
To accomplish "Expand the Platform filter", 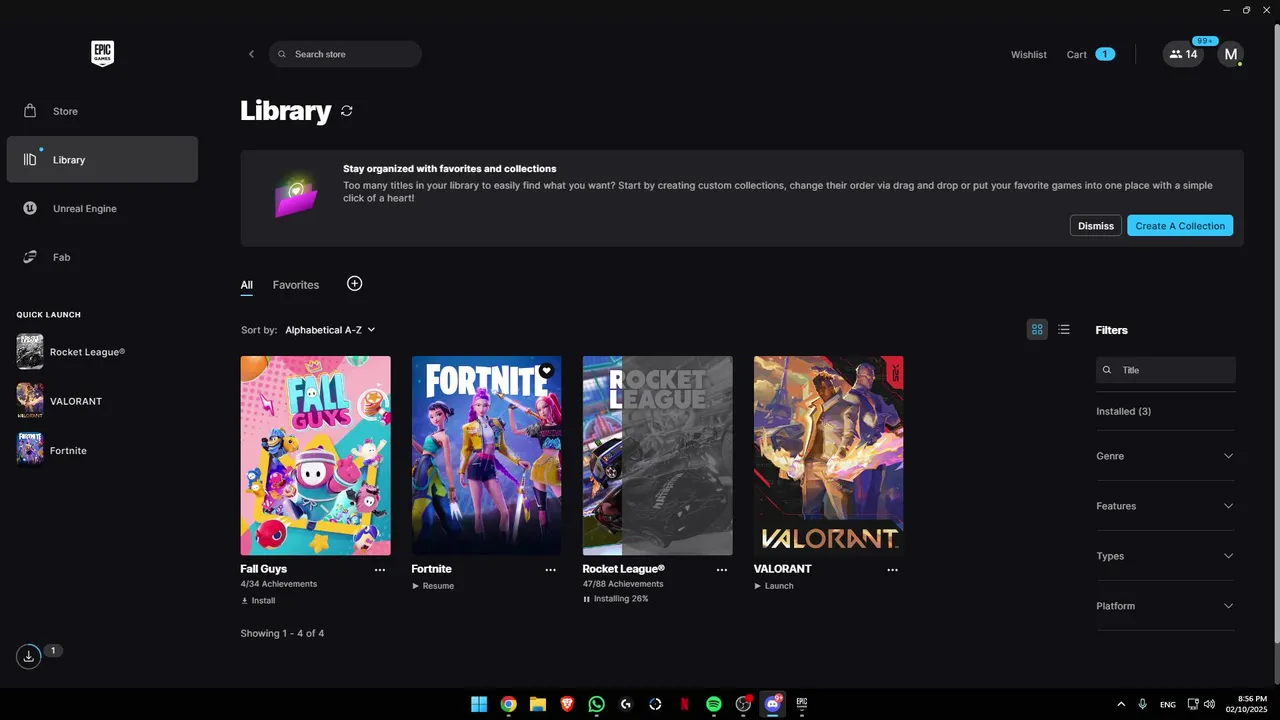I will 1166,606.
